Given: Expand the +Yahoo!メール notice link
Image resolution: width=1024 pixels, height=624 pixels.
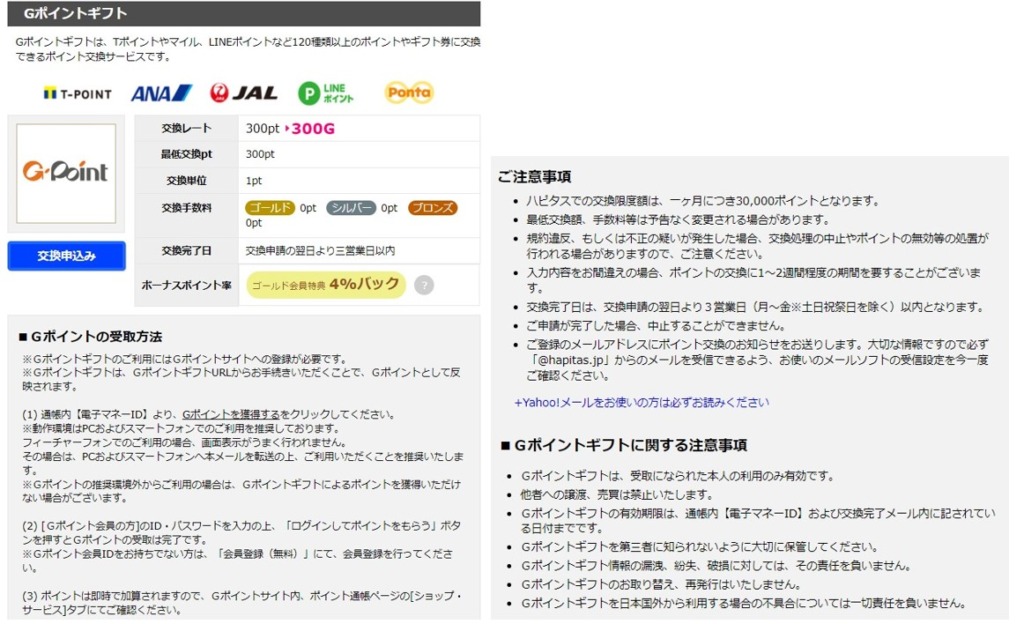Looking at the screenshot, I should [x=641, y=403].
